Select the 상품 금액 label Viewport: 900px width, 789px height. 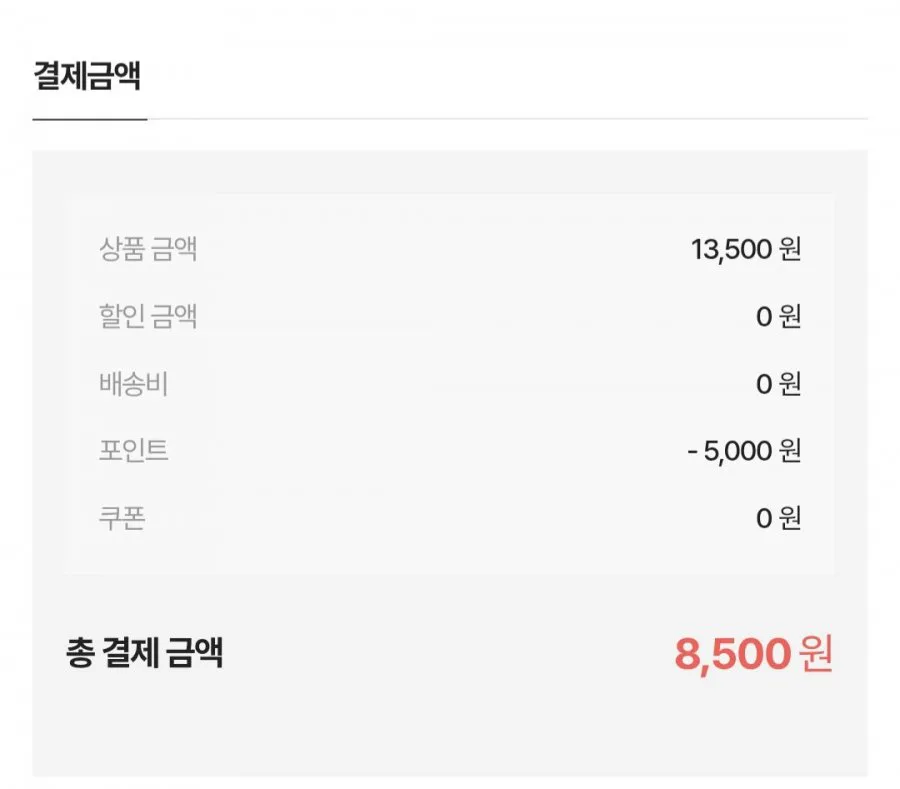(x=148, y=249)
